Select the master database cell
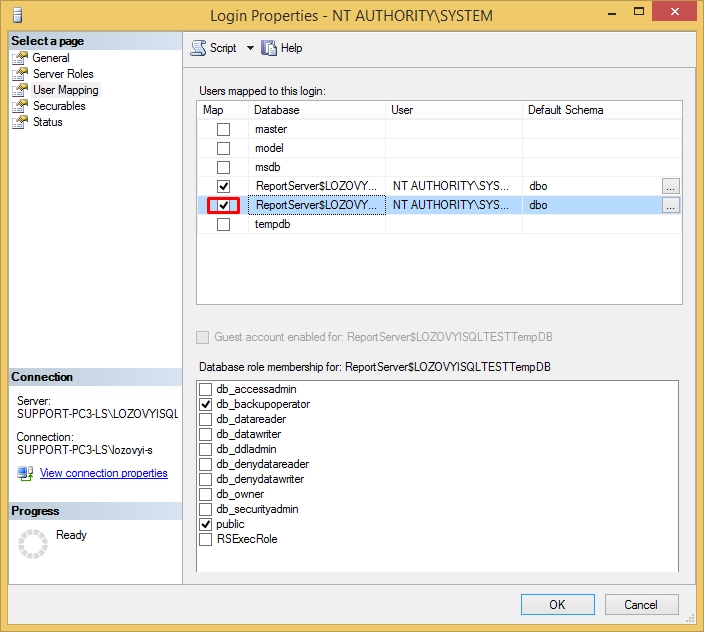This screenshot has height=632, width=704. 317,129
